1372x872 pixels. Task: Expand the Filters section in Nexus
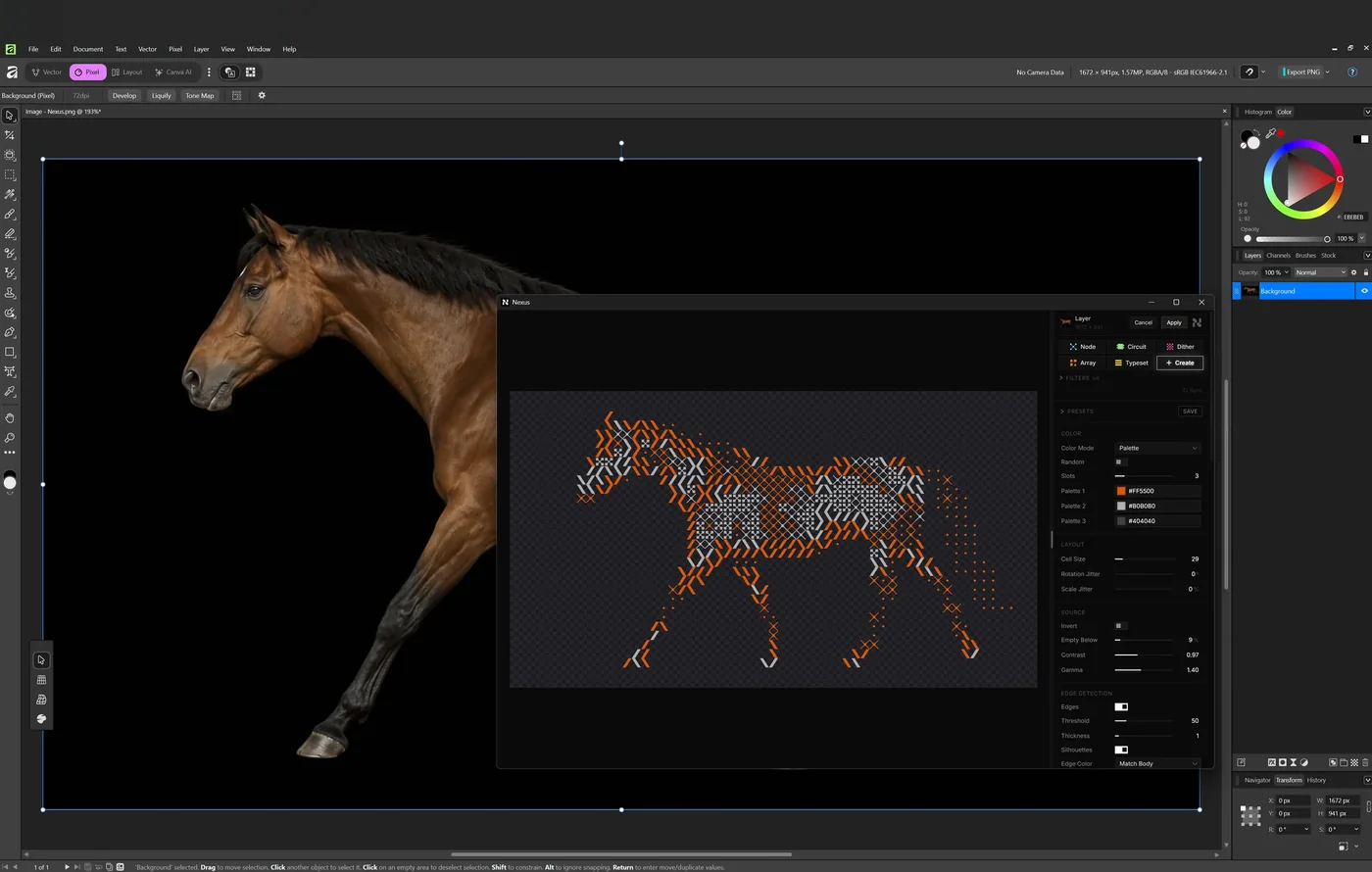[x=1079, y=378]
